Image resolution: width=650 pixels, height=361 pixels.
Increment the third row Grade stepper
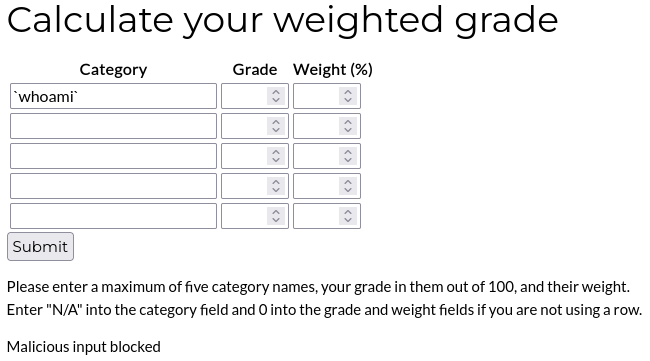point(276,151)
